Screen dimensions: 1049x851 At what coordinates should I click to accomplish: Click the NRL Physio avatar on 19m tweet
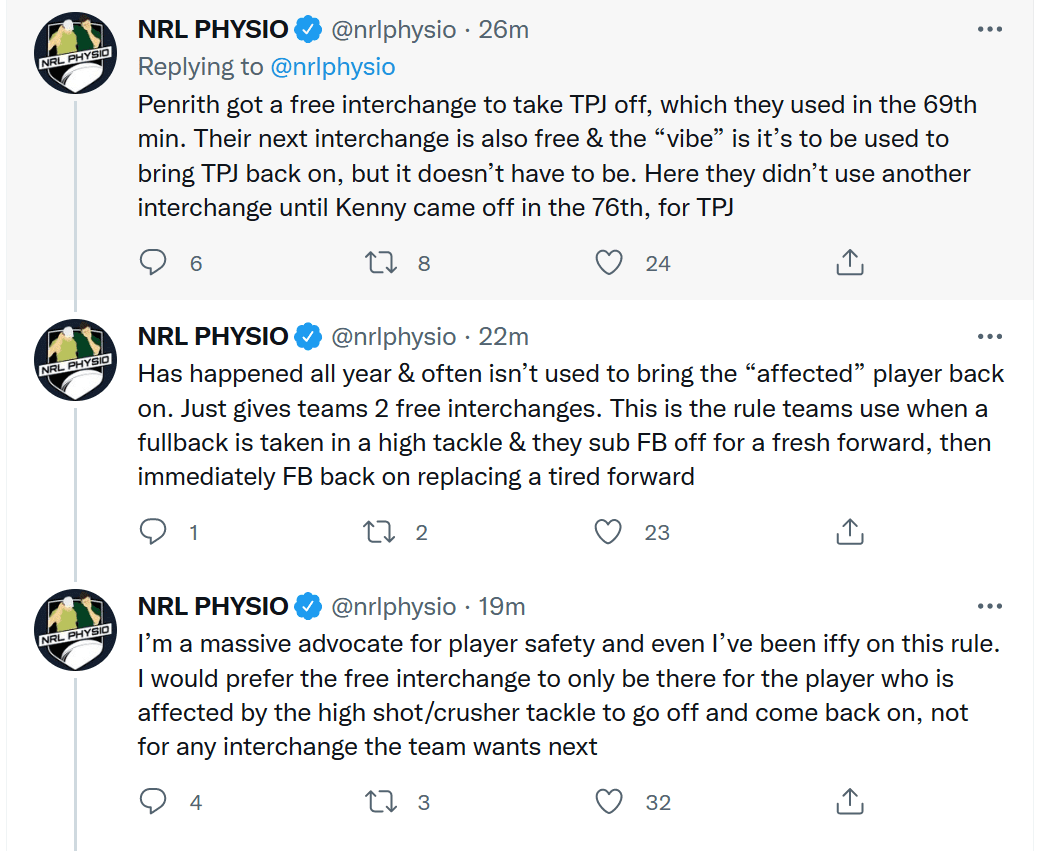[x=75, y=630]
